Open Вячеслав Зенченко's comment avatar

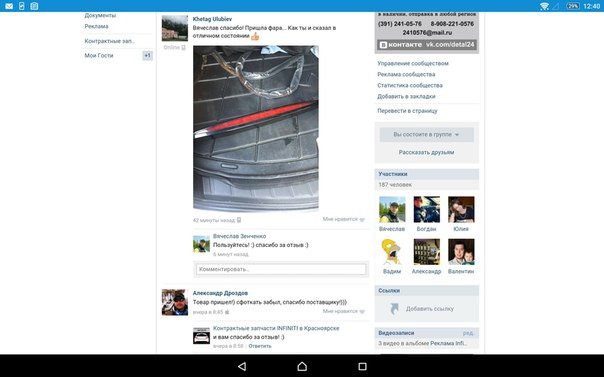[201, 244]
